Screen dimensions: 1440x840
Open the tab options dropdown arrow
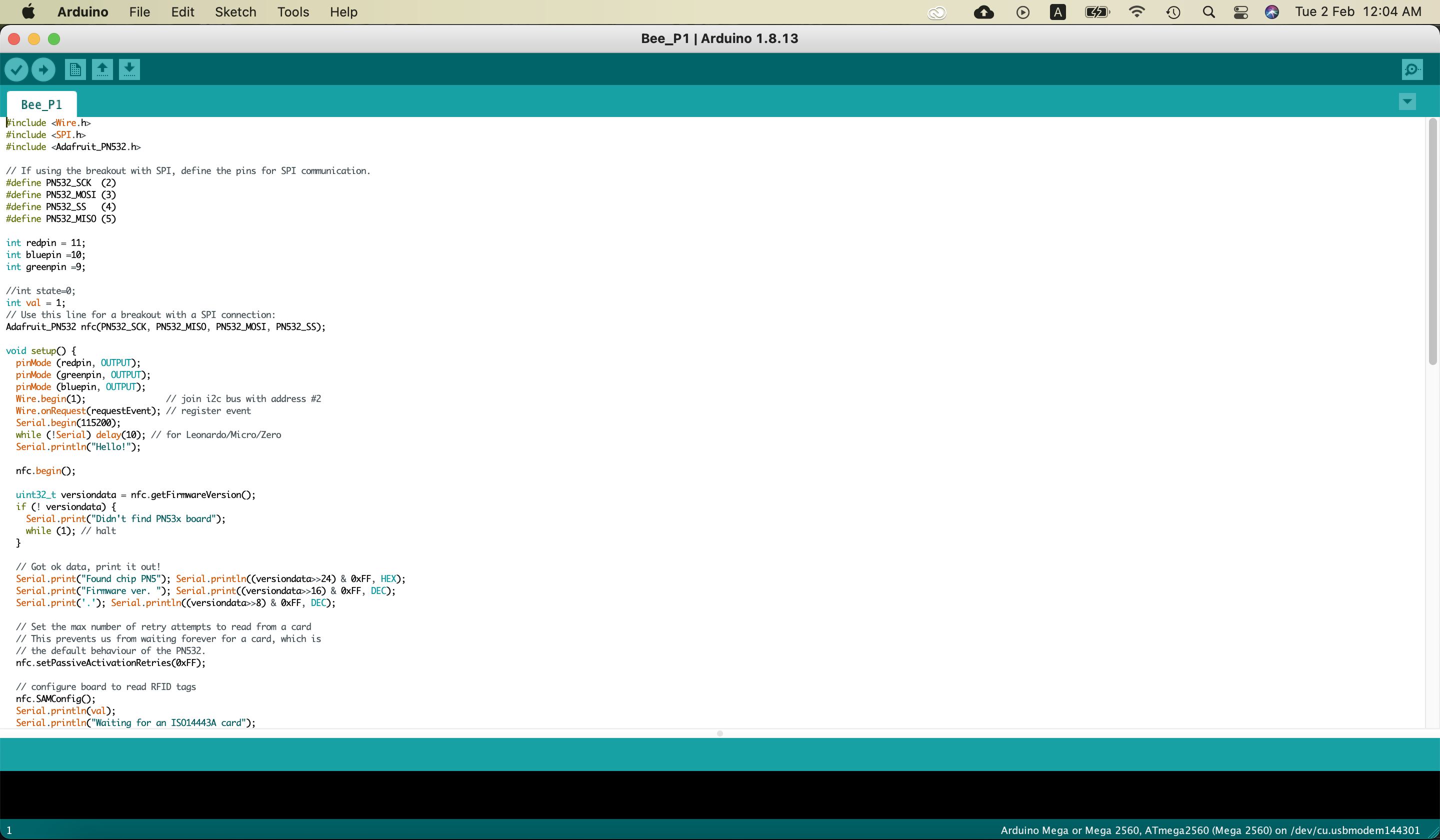coord(1407,101)
